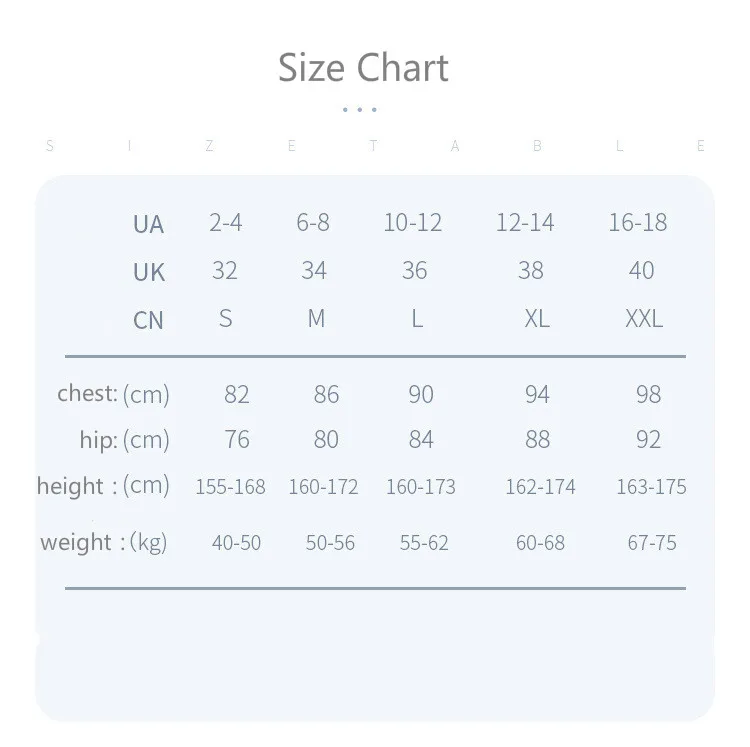Click height range 155-168
The image size is (750, 747).
(230, 487)
